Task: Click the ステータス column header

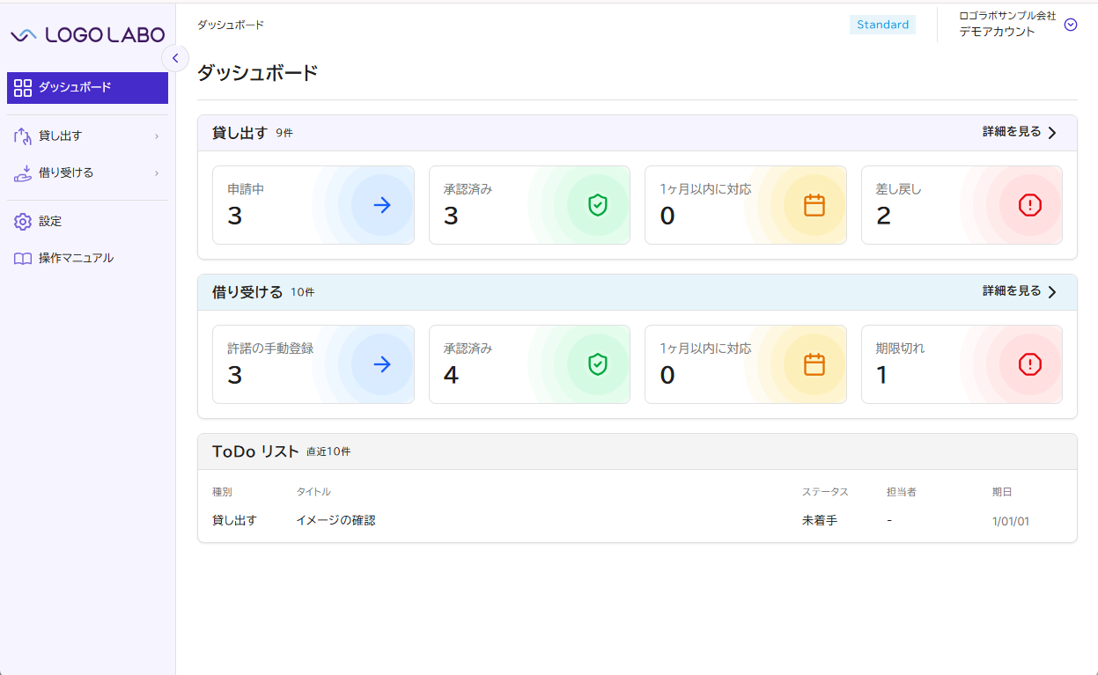Action: (825, 492)
